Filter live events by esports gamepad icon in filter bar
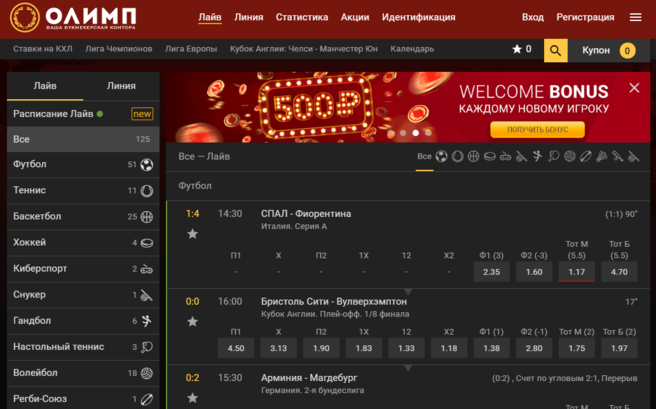The width and height of the screenshot is (656, 409). (x=505, y=157)
